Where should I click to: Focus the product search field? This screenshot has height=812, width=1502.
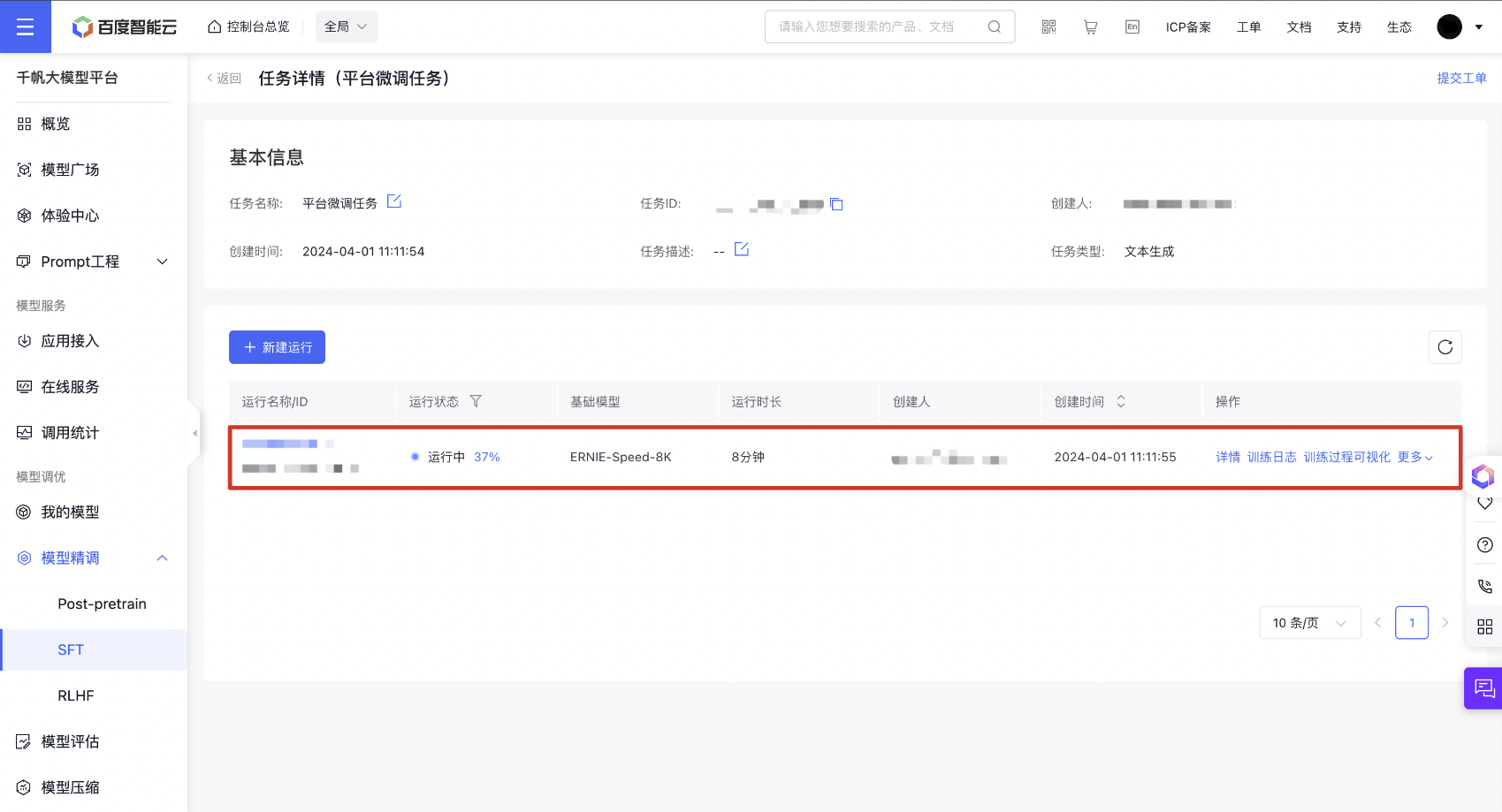[x=889, y=27]
